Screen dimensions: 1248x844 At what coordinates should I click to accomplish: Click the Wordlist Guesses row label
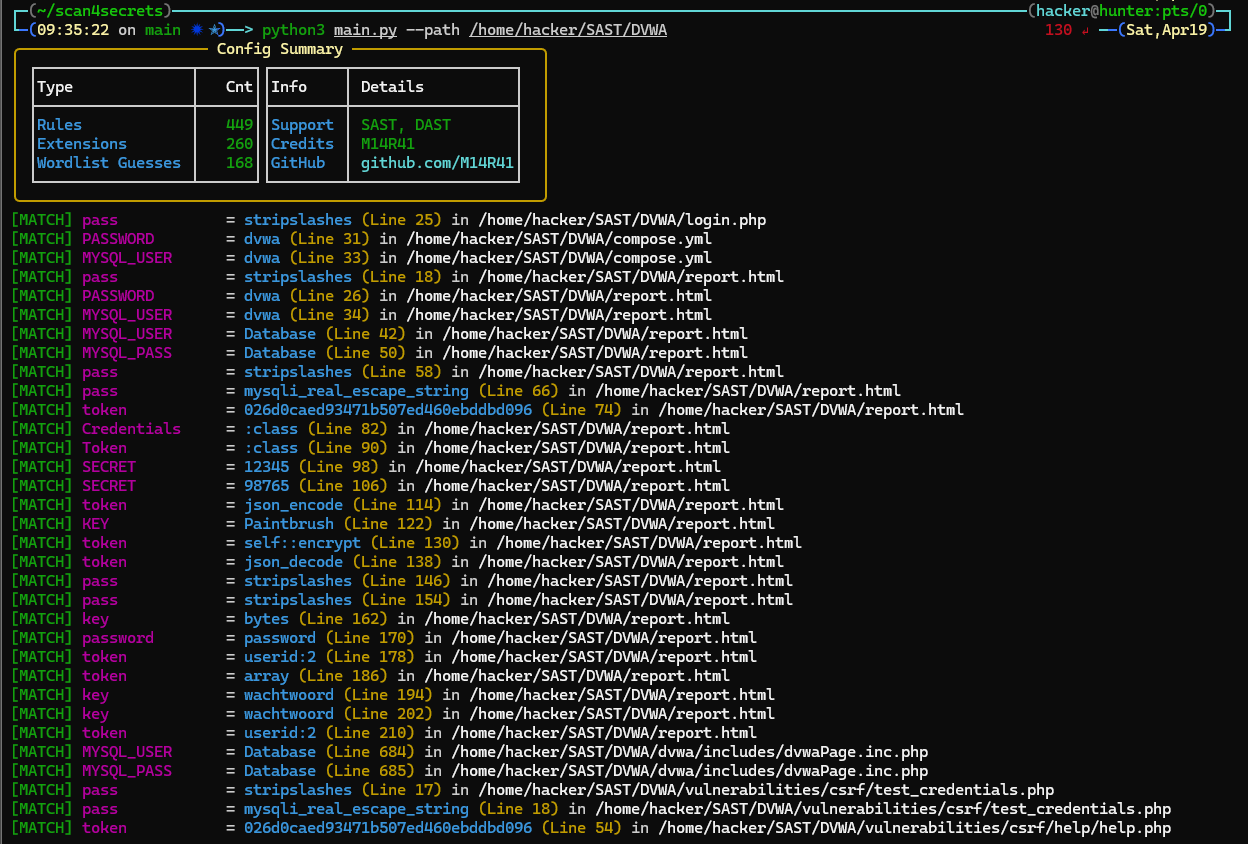109,163
